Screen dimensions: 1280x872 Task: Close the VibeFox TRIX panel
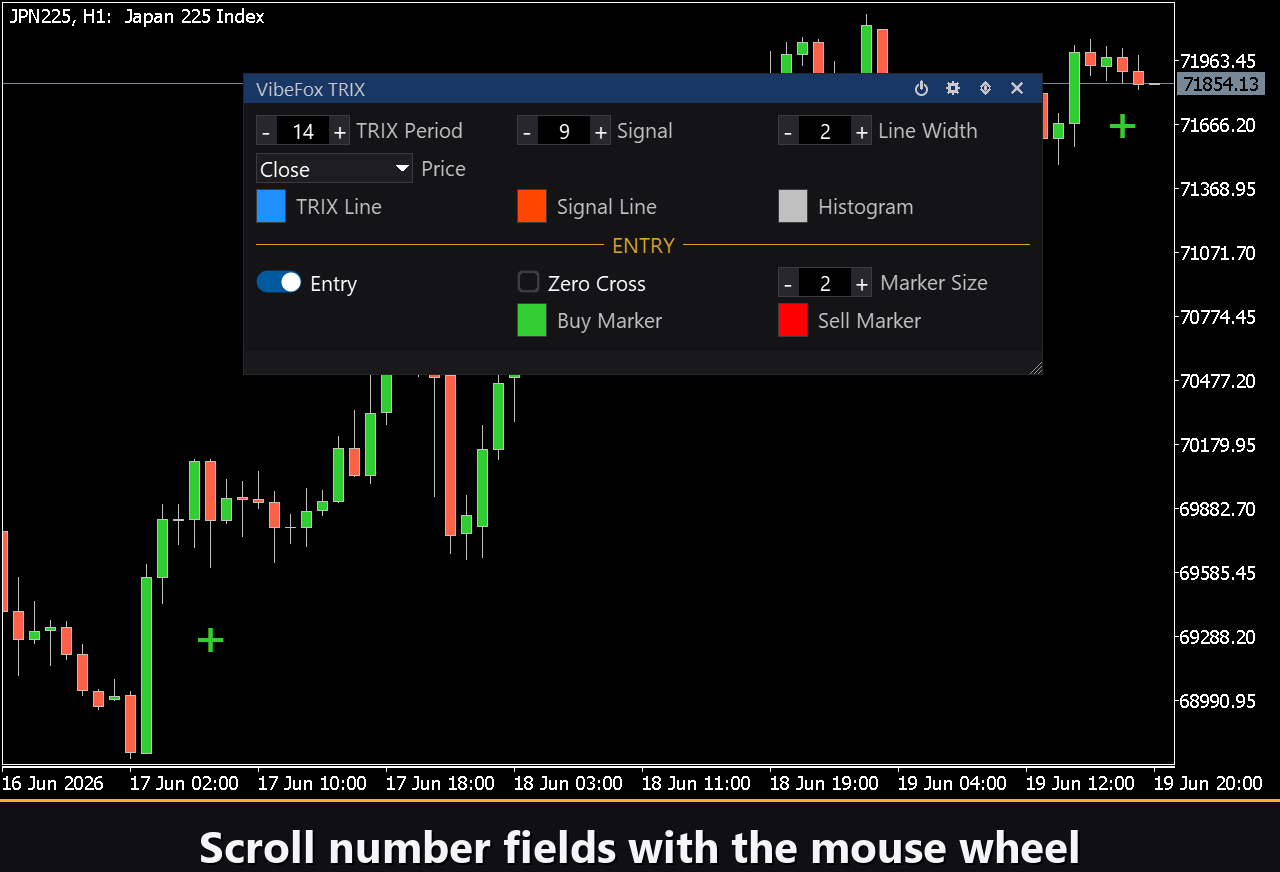(1017, 89)
